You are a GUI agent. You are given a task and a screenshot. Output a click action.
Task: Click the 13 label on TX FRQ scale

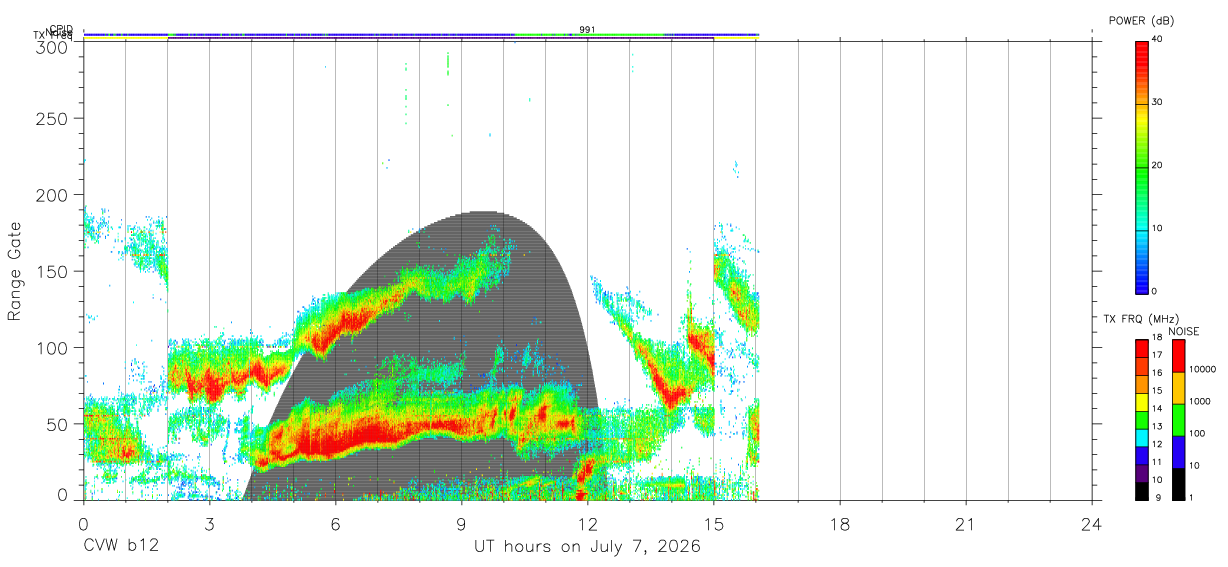pyautogui.click(x=1158, y=426)
